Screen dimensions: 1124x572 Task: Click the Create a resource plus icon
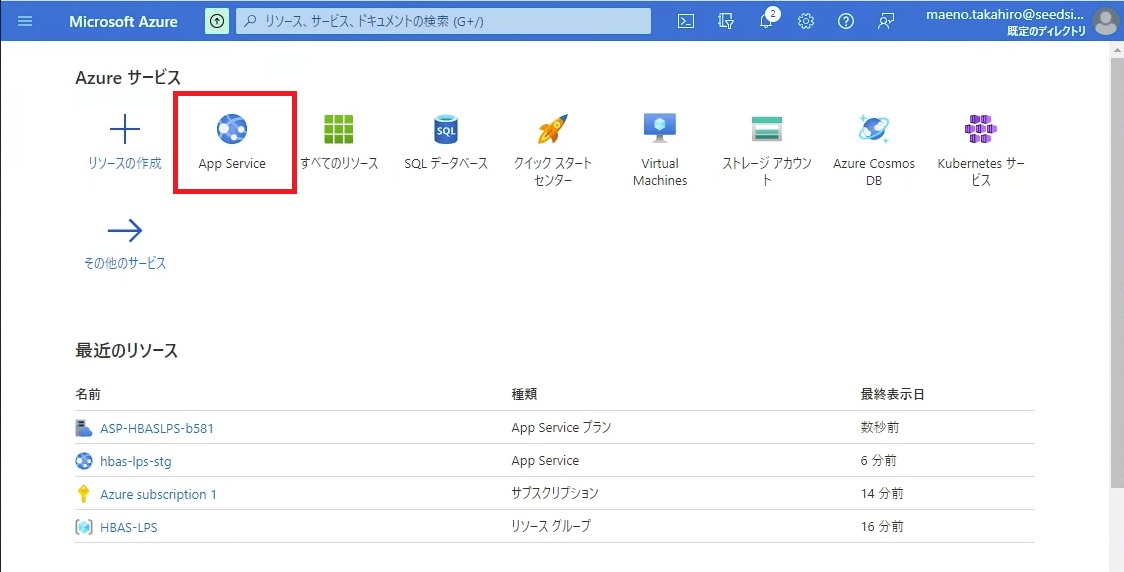point(124,129)
